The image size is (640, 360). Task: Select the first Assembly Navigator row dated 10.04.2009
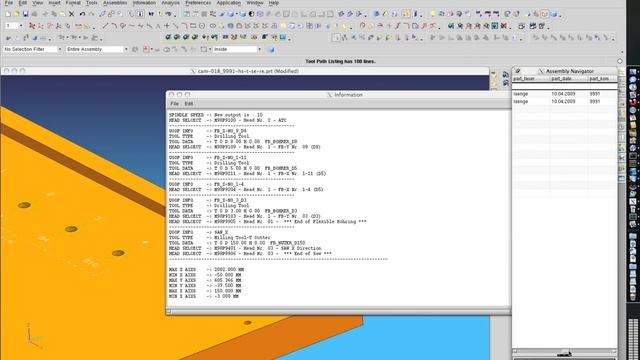click(564, 94)
